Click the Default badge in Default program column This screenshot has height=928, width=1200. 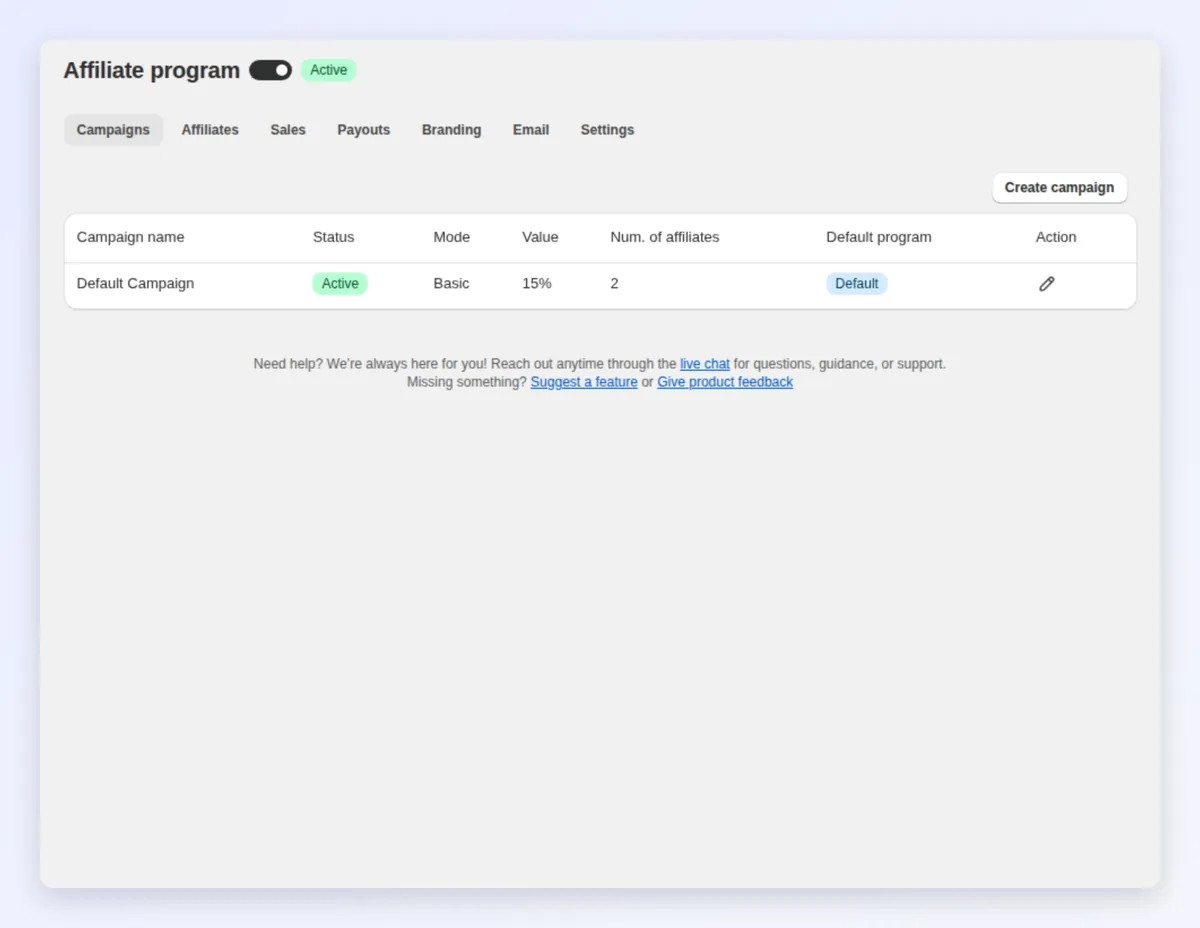(x=857, y=284)
